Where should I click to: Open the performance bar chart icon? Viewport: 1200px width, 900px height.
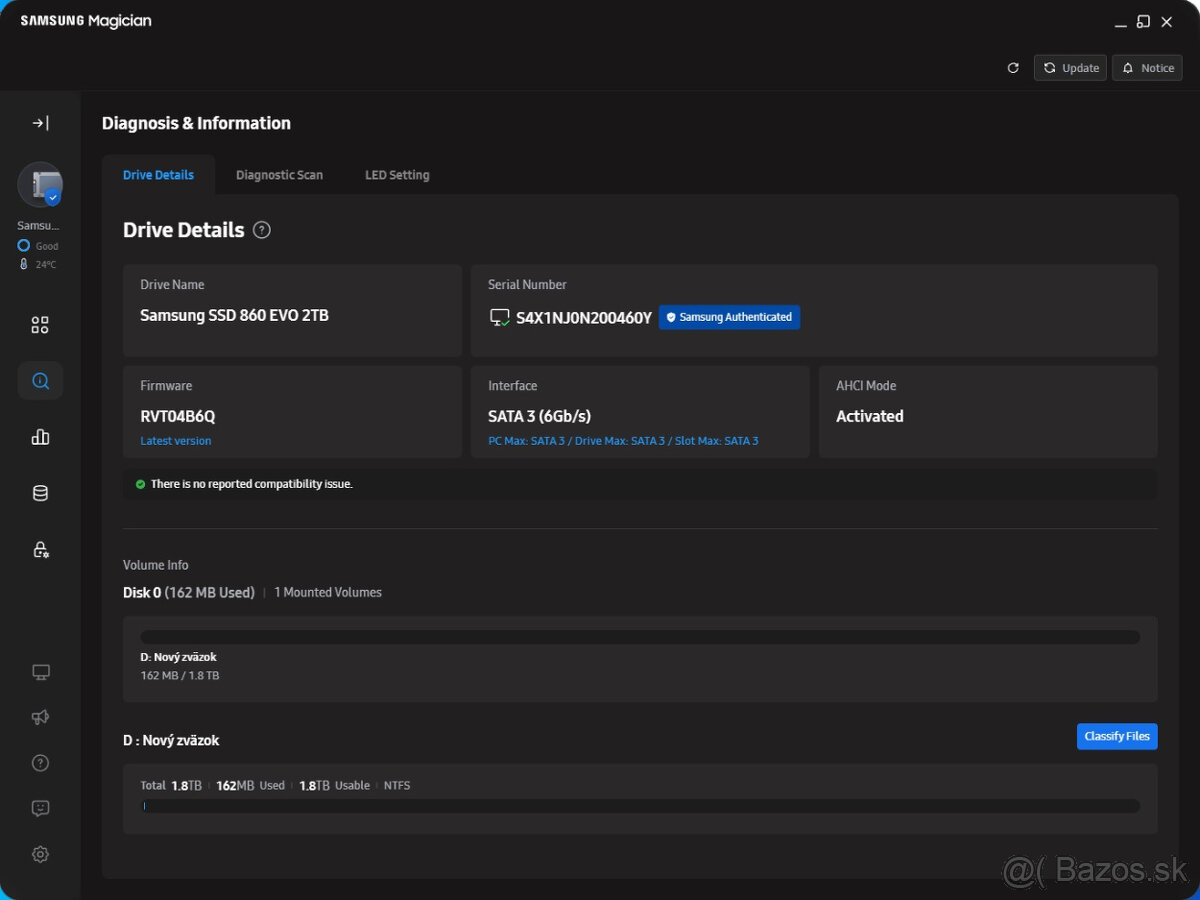point(40,437)
